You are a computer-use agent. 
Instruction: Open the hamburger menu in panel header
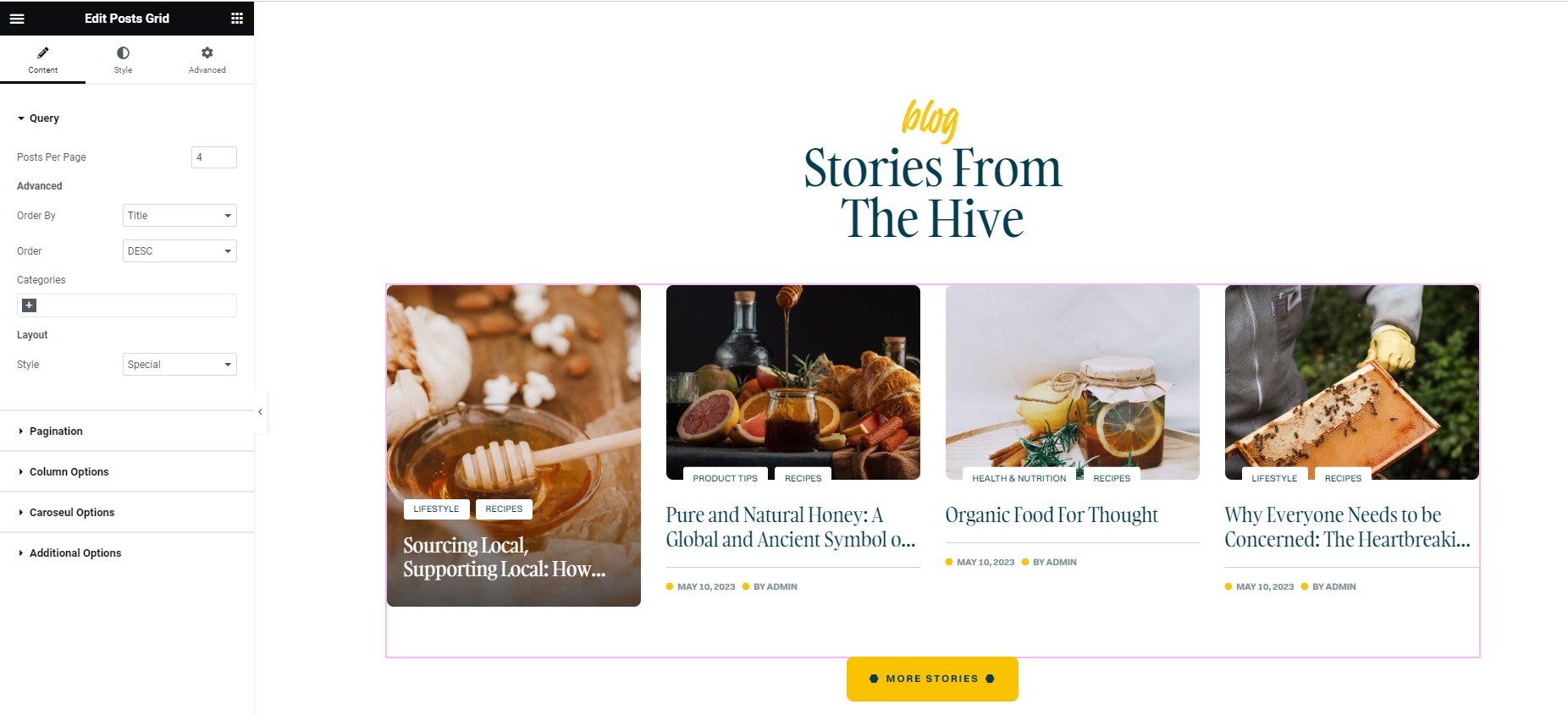(17, 18)
